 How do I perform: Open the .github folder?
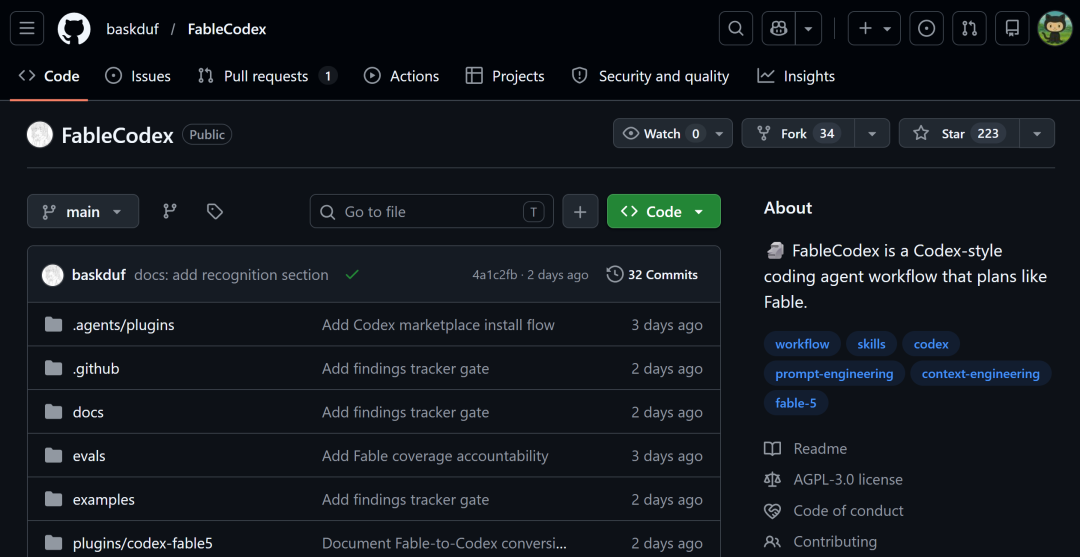[96, 369]
